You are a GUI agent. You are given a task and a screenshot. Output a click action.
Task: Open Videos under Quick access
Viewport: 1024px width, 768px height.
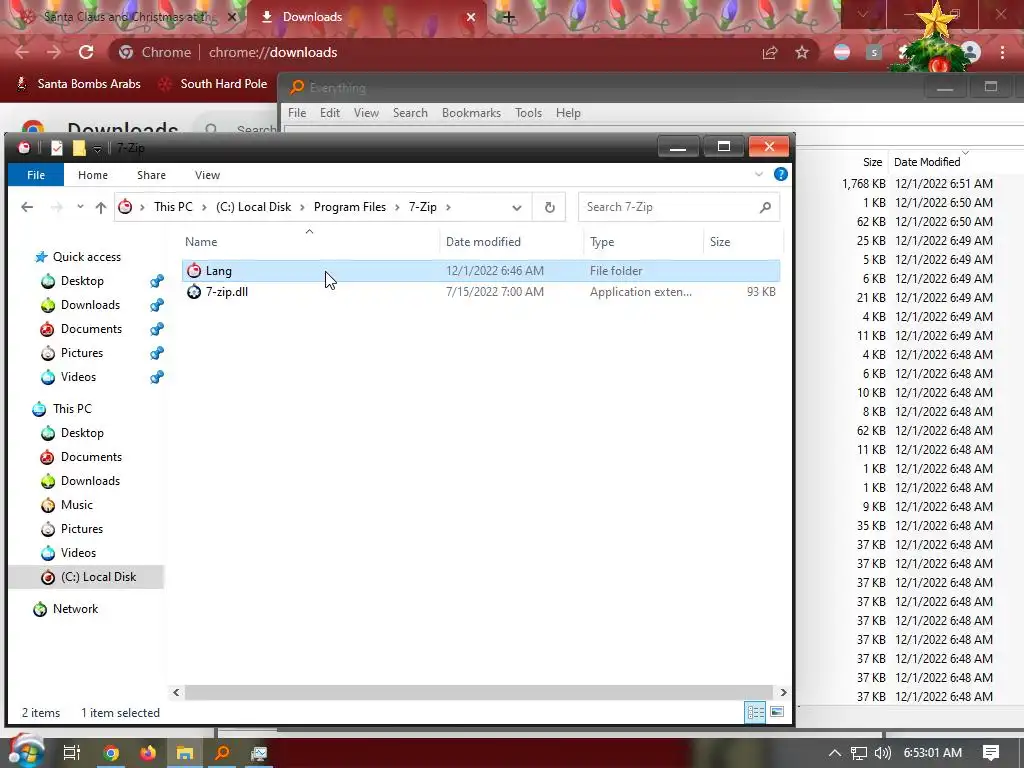point(78,377)
